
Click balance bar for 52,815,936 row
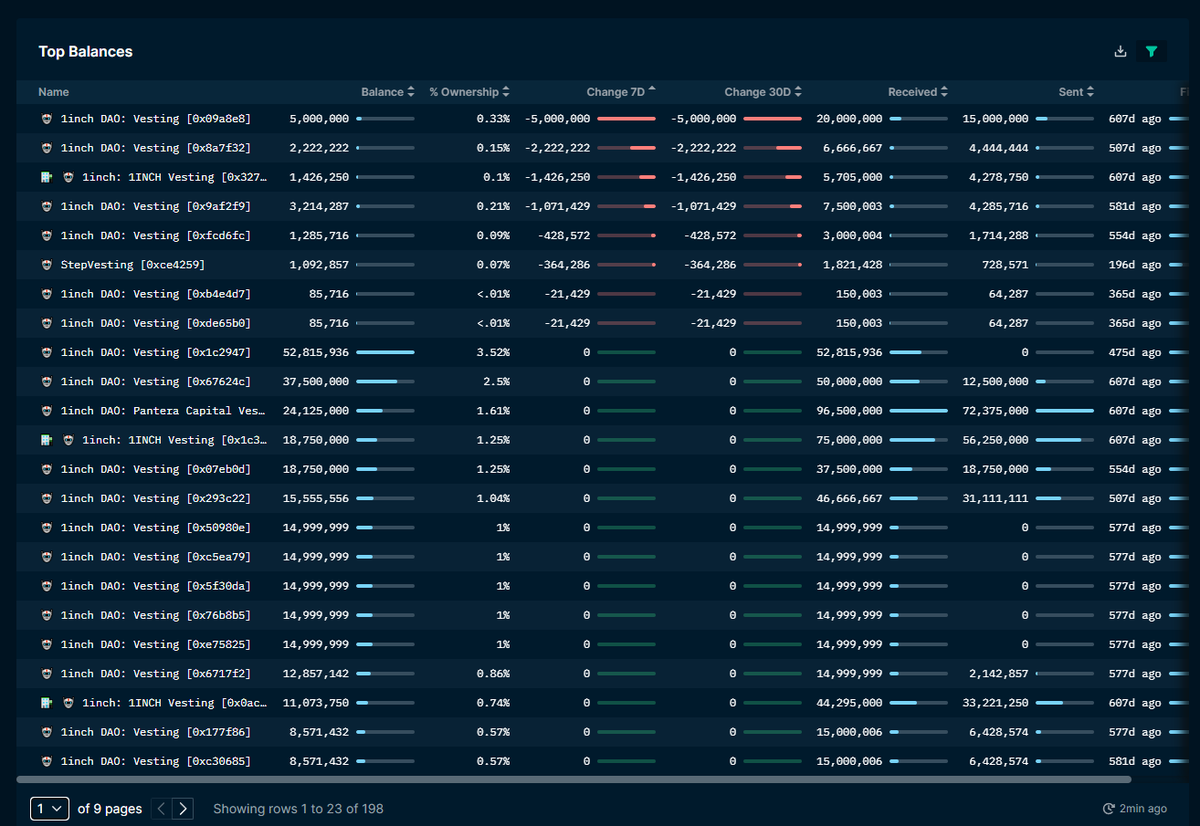coord(385,353)
